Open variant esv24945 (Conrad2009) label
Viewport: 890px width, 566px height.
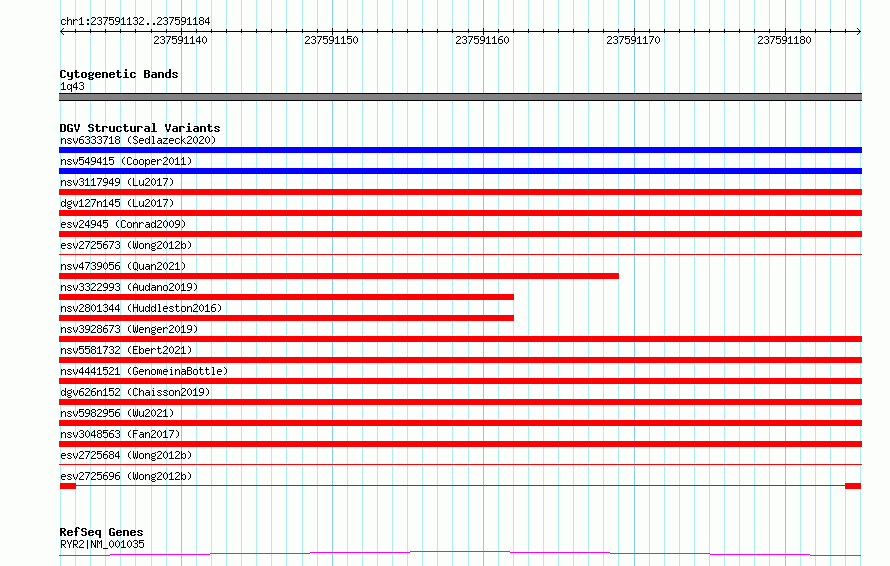tap(123, 224)
